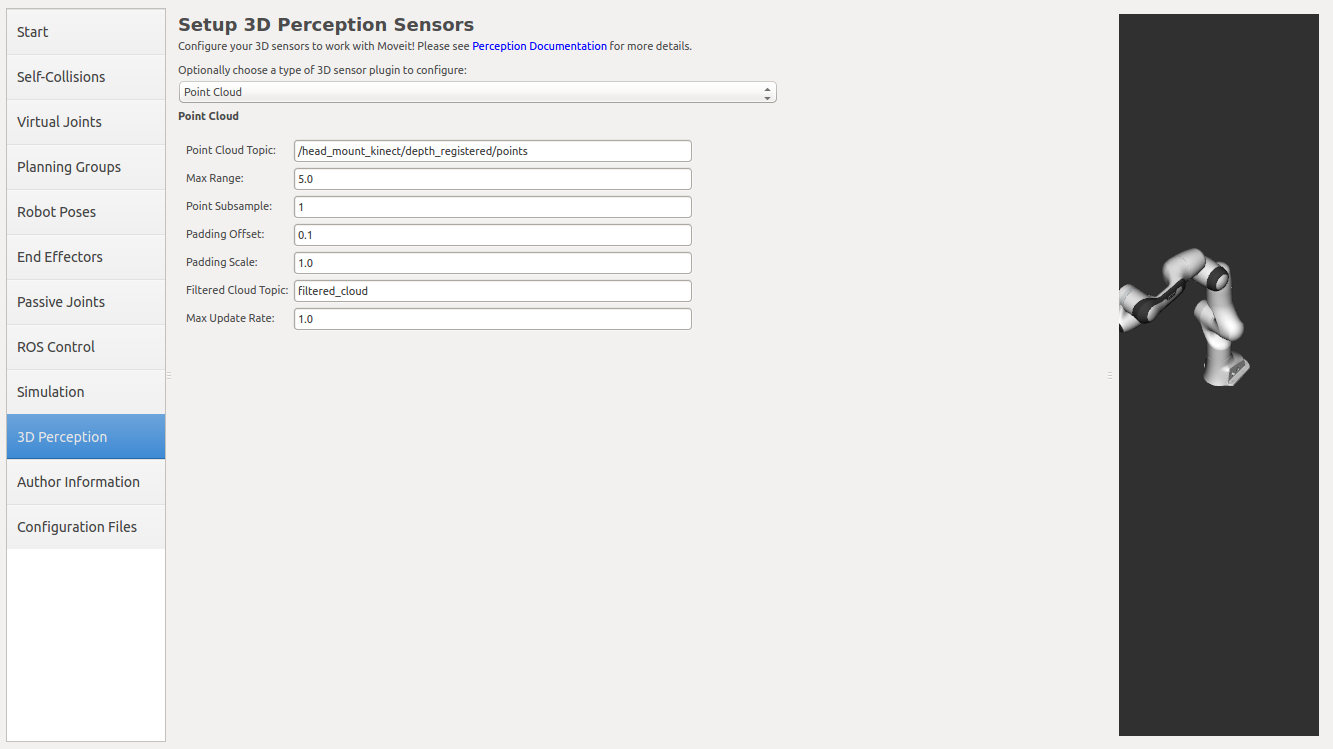Open the Perception Documentation link

point(539,46)
